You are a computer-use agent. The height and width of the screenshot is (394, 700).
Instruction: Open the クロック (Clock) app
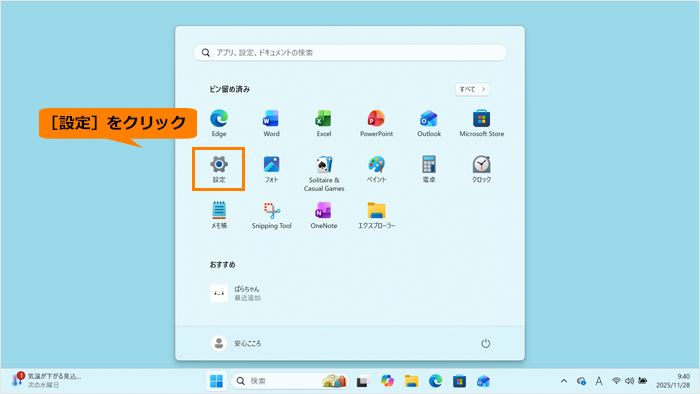(482, 169)
